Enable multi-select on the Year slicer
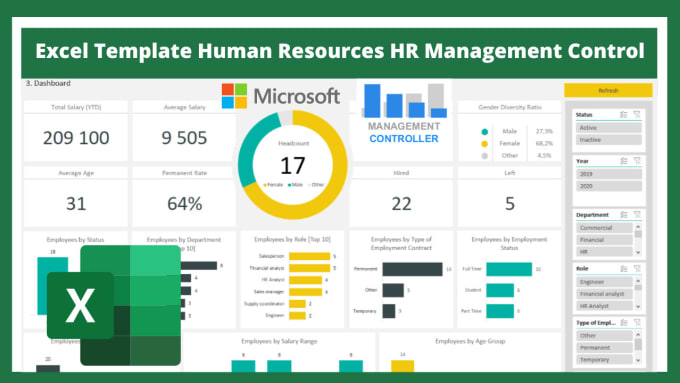680x383 pixels. [624, 161]
